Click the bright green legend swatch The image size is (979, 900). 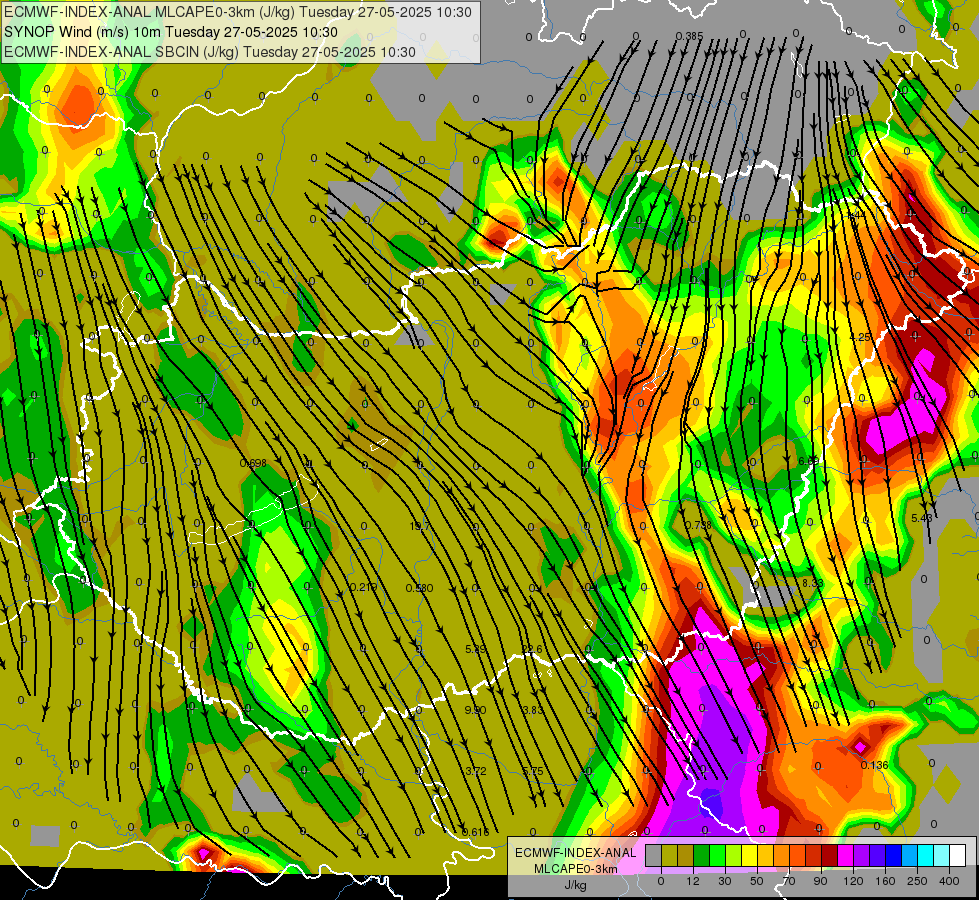click(718, 855)
